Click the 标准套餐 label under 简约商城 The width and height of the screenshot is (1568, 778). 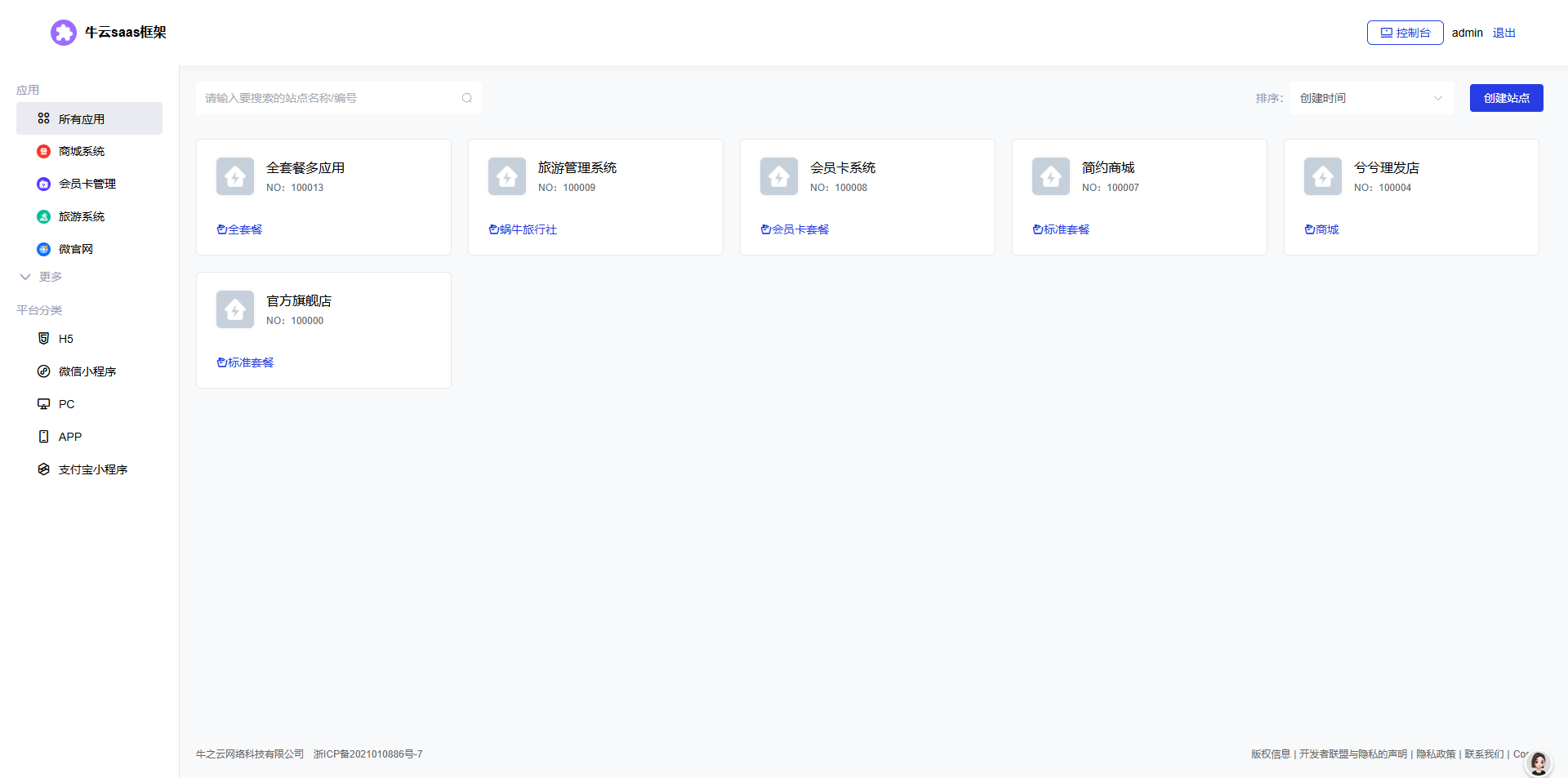[1067, 229]
